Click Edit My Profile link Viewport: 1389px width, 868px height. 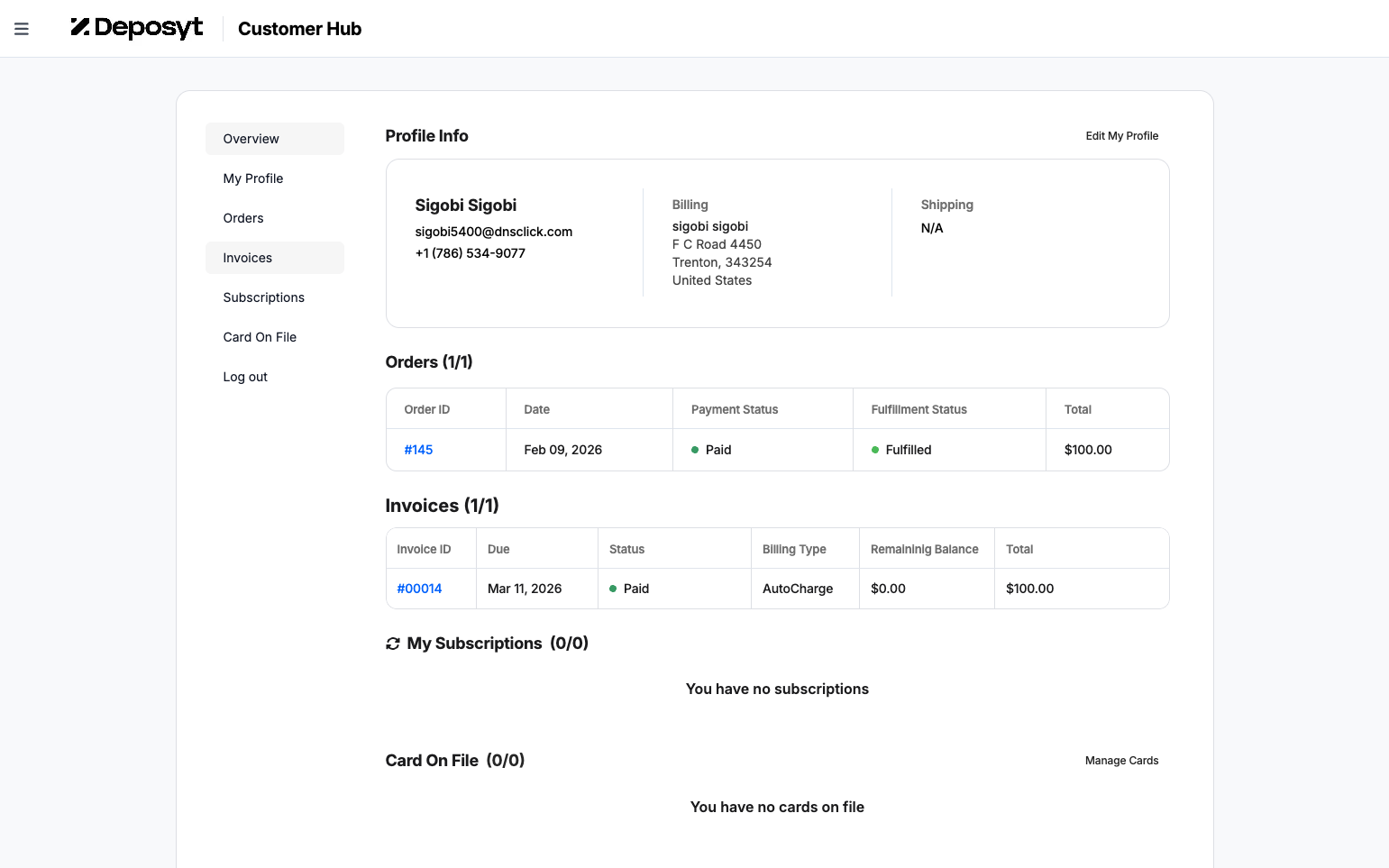point(1122,136)
